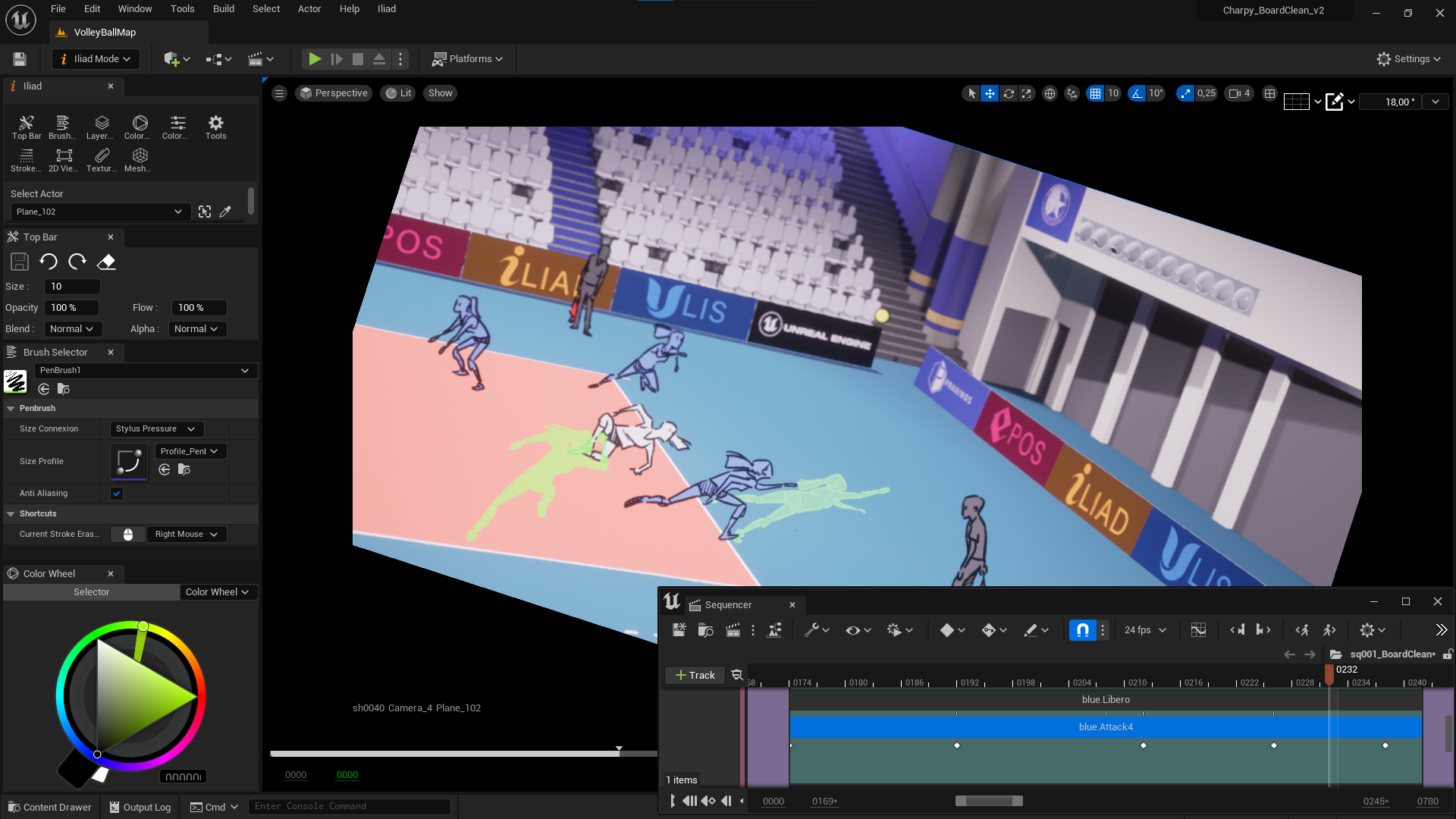1456x819 pixels.
Task: Open Blend mode Normal dropdown
Action: point(72,329)
